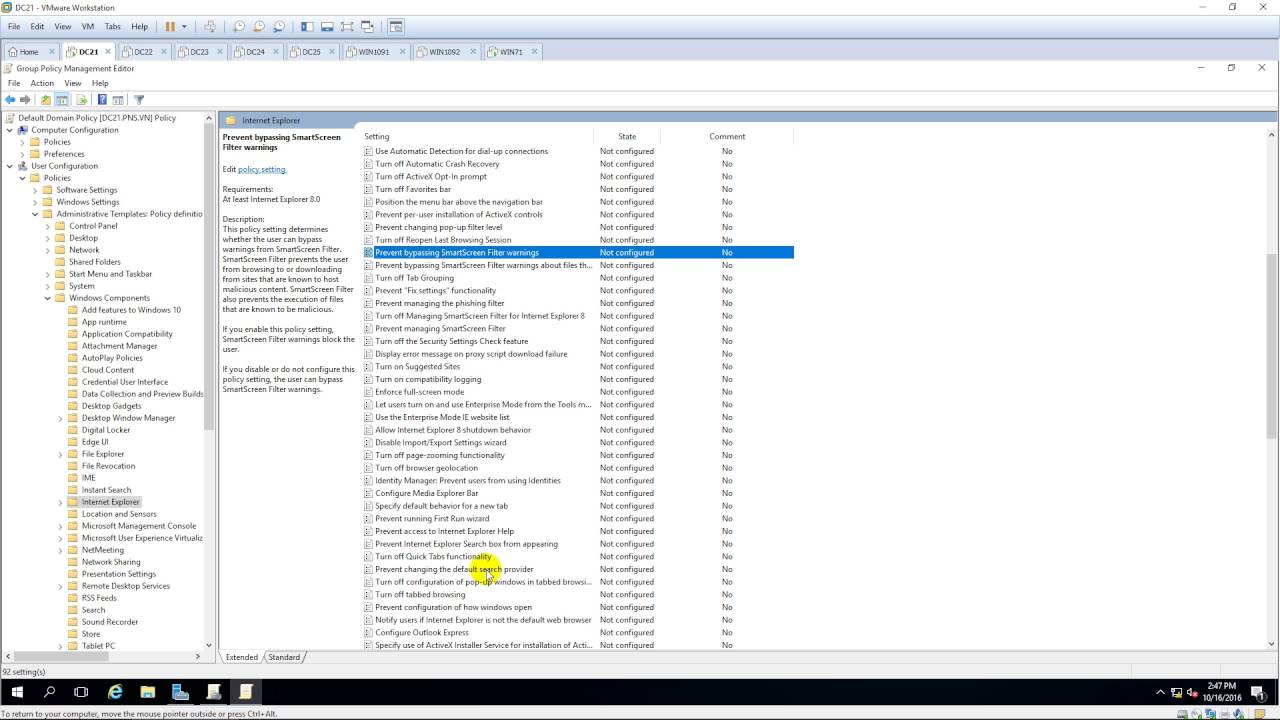Expand the Start Menu and Taskbar folder
1280x720 pixels.
pos(47,274)
